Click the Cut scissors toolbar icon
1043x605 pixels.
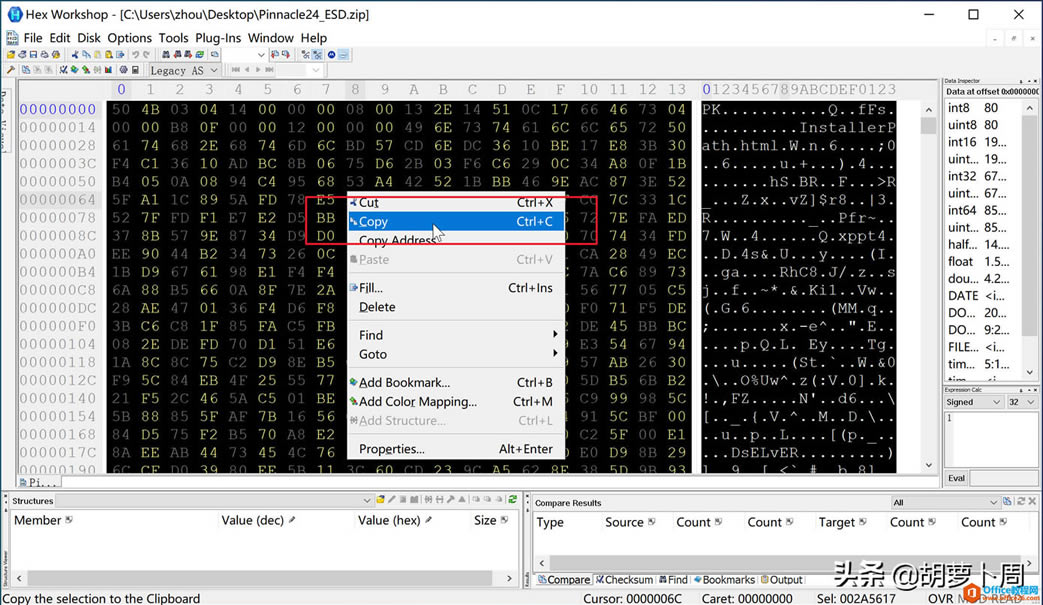tap(75, 55)
